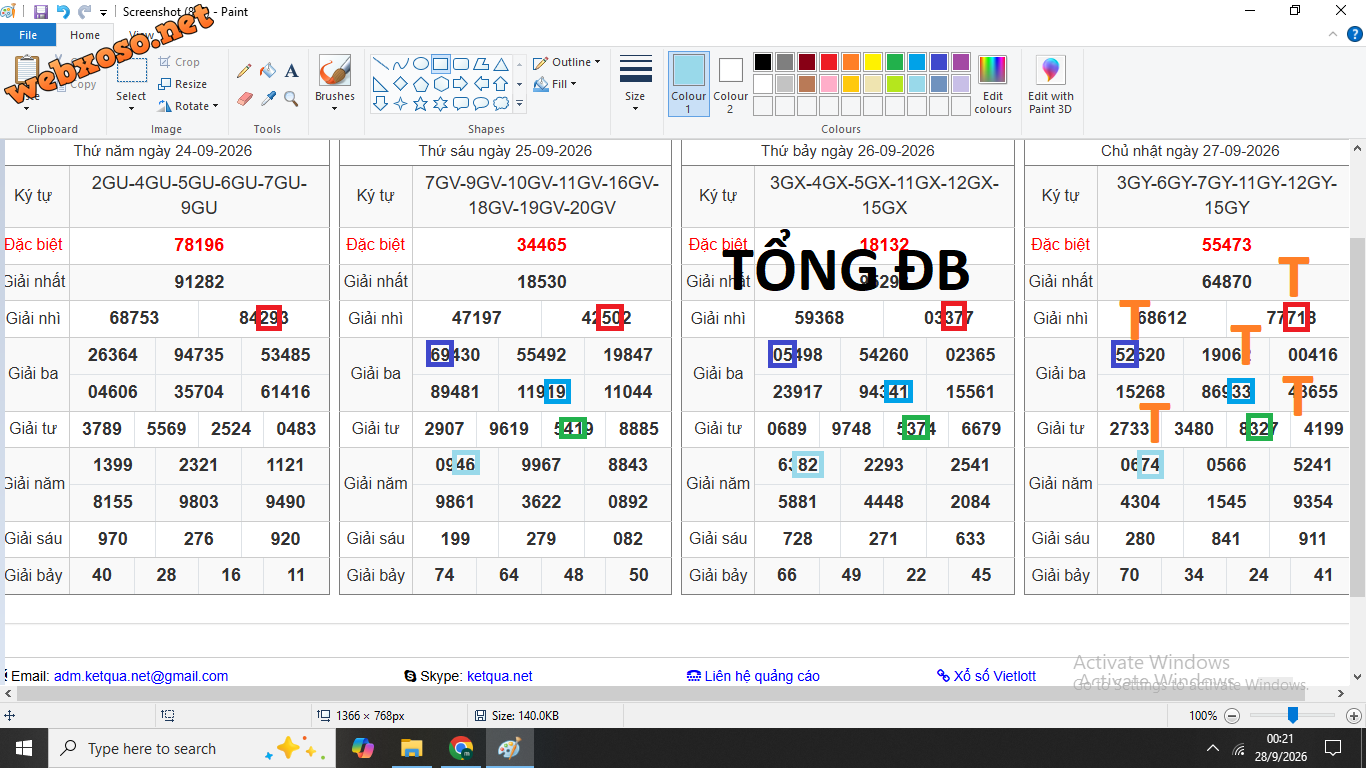The width and height of the screenshot is (1366, 768).
Task: Pick the yellow colour swatch
Action: click(x=873, y=62)
